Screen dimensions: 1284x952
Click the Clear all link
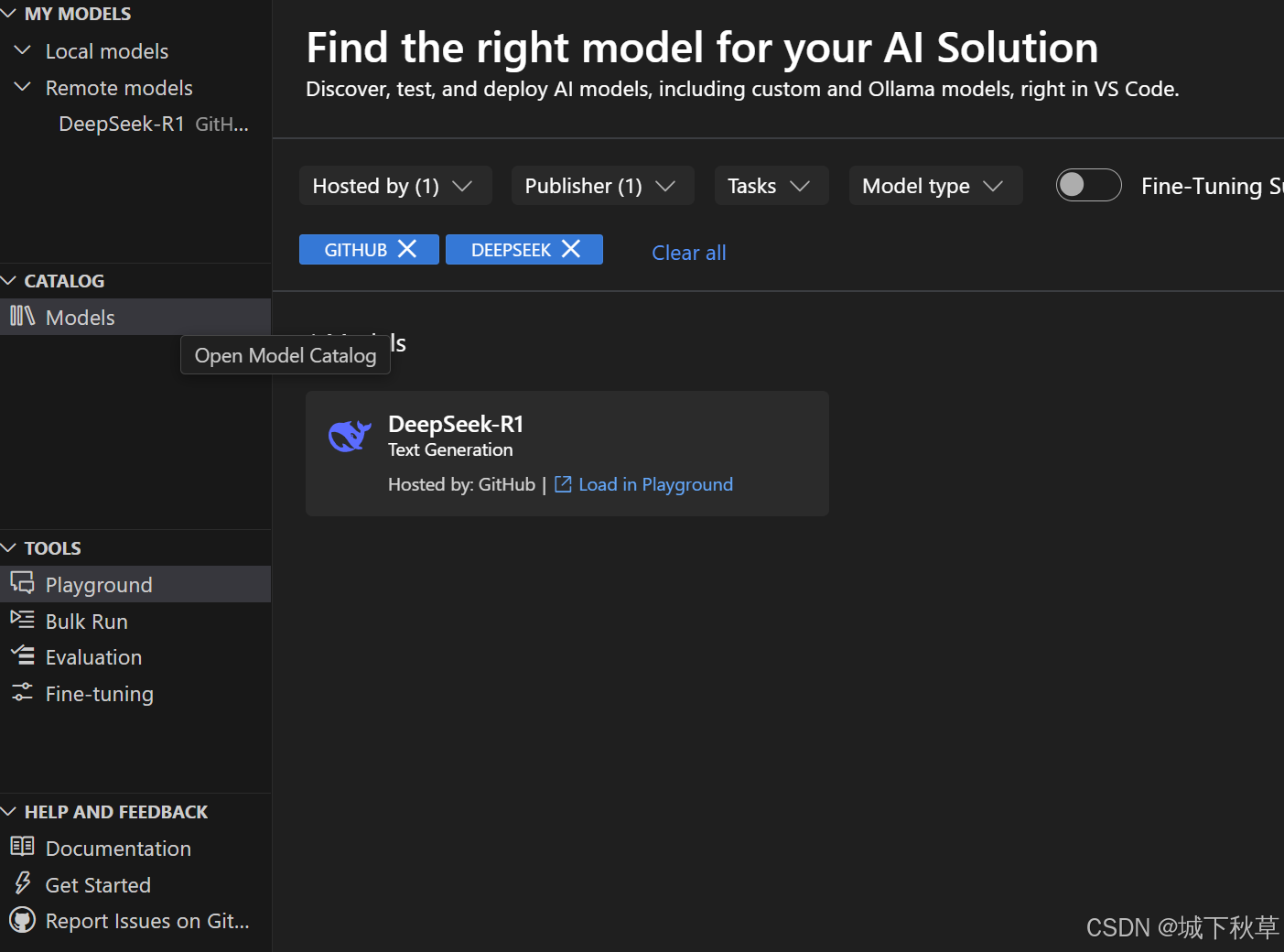tap(688, 253)
